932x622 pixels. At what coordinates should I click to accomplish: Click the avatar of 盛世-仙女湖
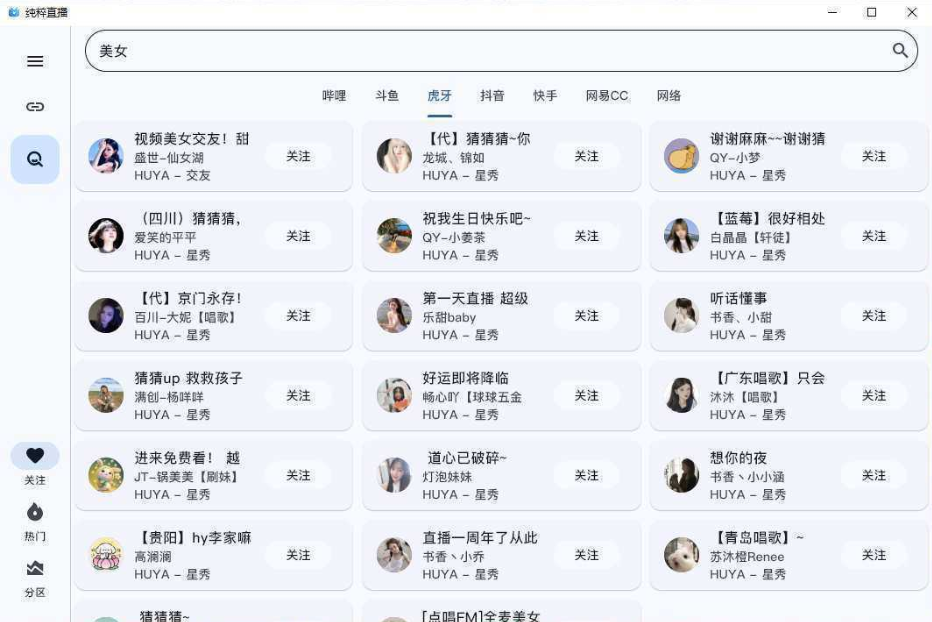pyautogui.click(x=106, y=156)
